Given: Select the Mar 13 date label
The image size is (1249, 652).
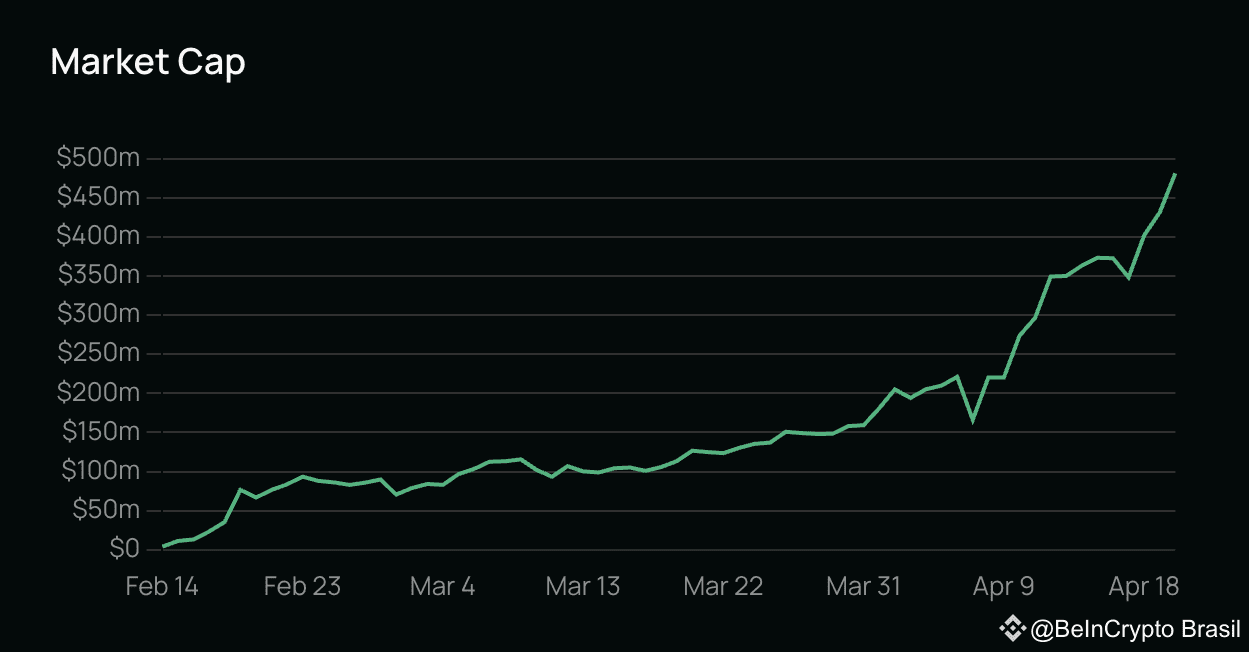Looking at the screenshot, I should (x=583, y=587).
